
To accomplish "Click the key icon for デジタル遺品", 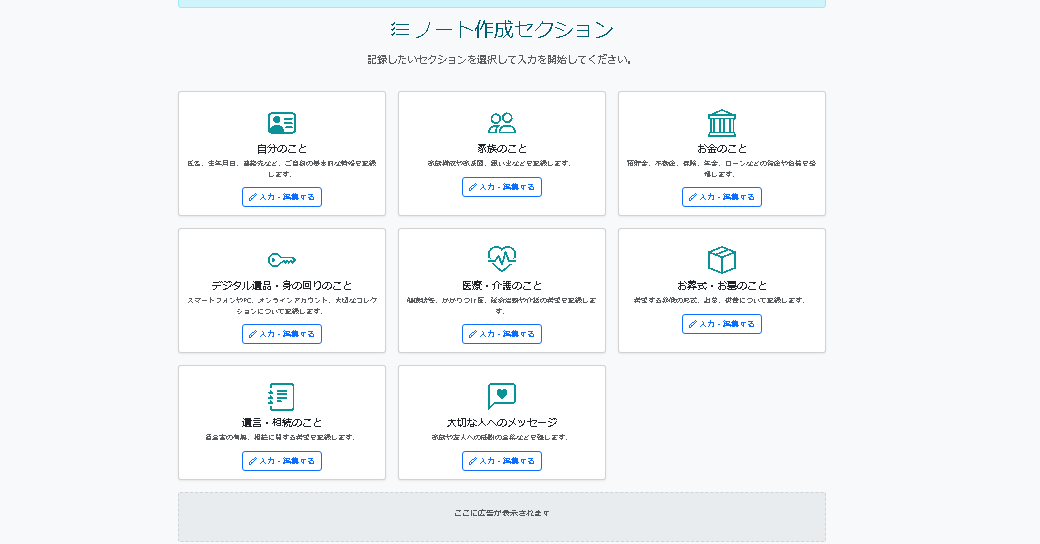I will (x=282, y=260).
